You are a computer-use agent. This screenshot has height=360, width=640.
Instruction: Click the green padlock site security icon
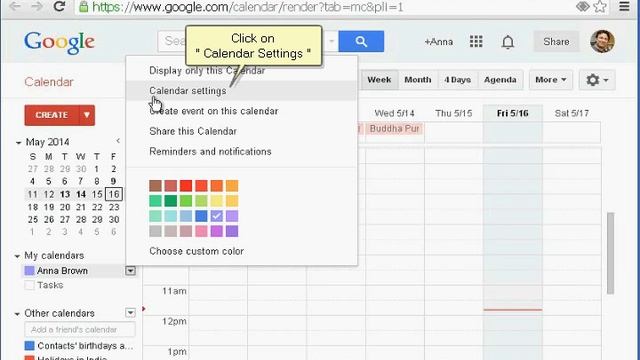[83, 7]
